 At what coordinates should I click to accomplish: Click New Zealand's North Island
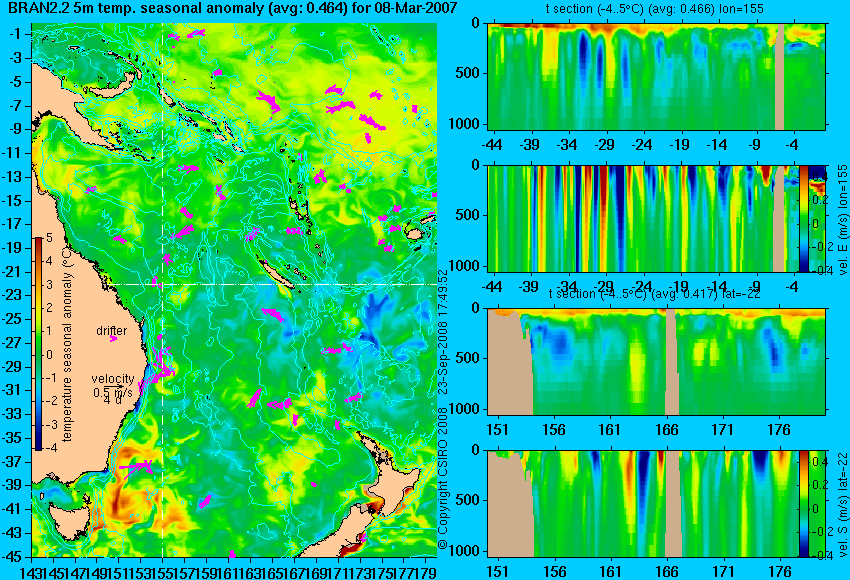tap(390, 477)
